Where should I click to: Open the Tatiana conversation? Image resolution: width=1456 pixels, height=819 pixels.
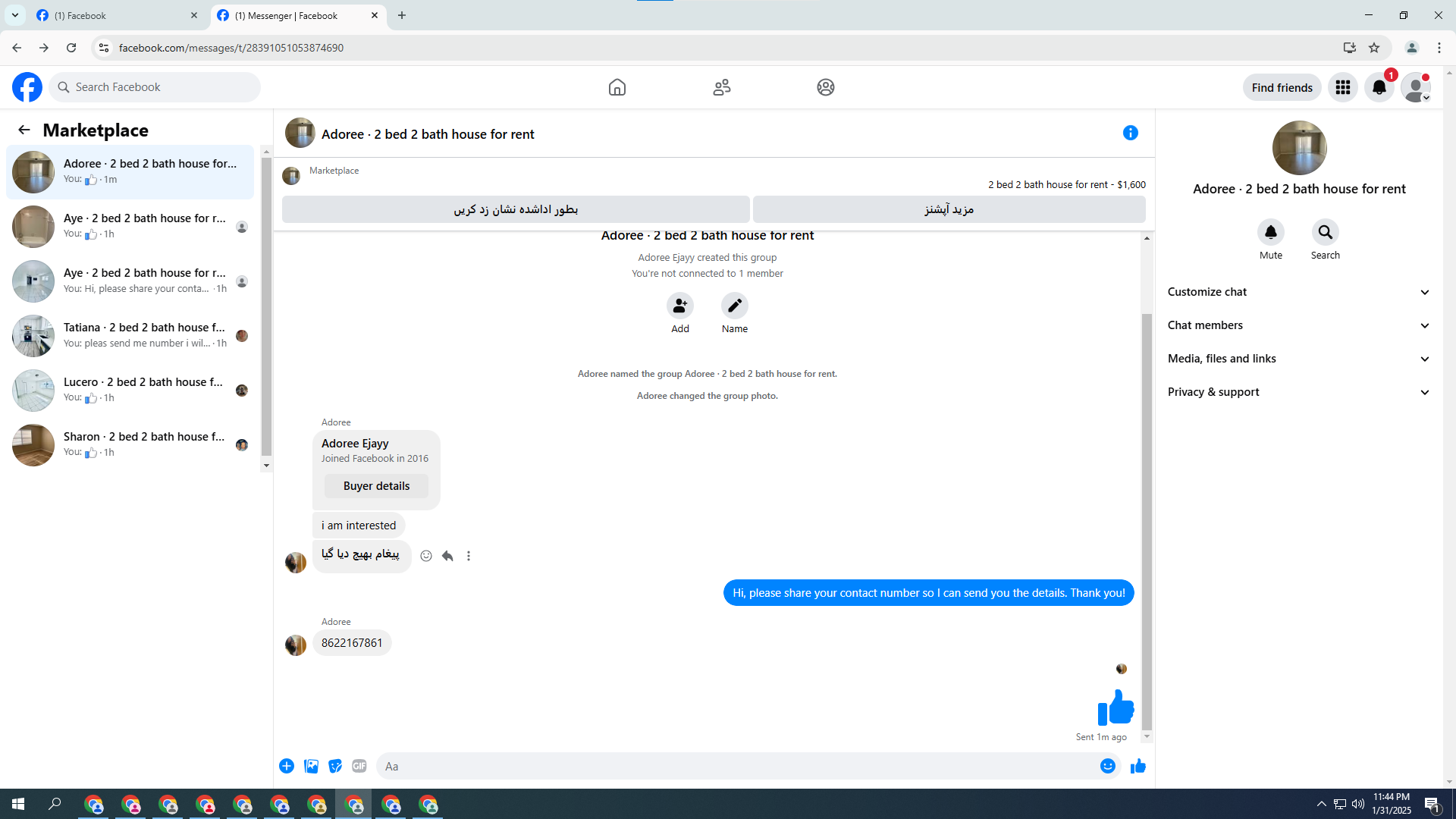click(x=130, y=336)
